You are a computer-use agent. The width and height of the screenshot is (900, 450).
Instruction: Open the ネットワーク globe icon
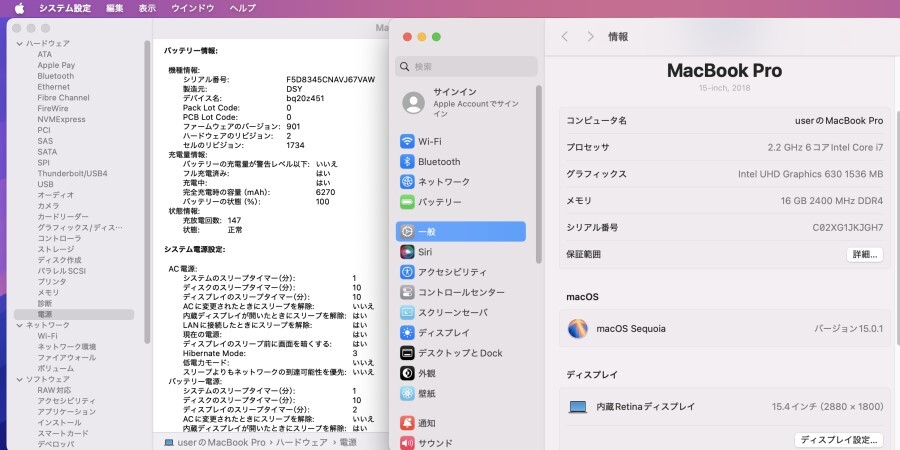click(x=407, y=182)
